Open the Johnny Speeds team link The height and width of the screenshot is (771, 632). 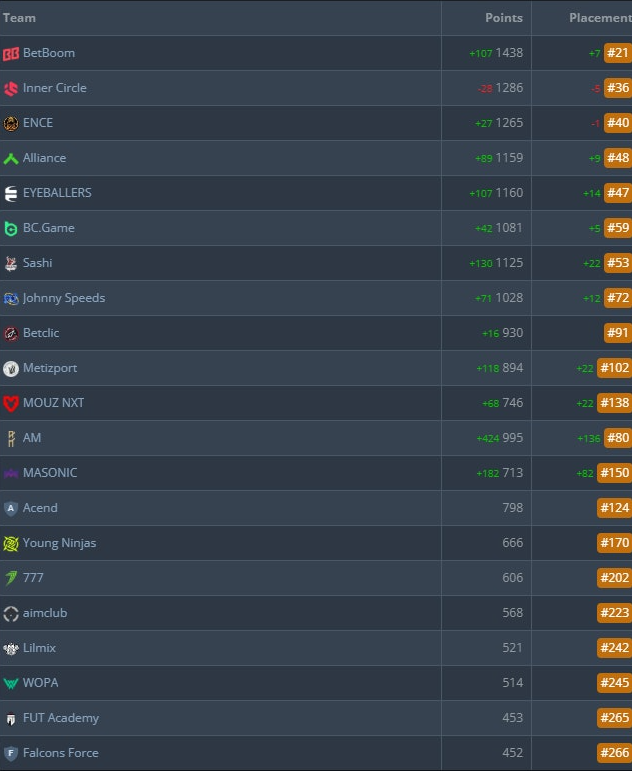coord(63,298)
